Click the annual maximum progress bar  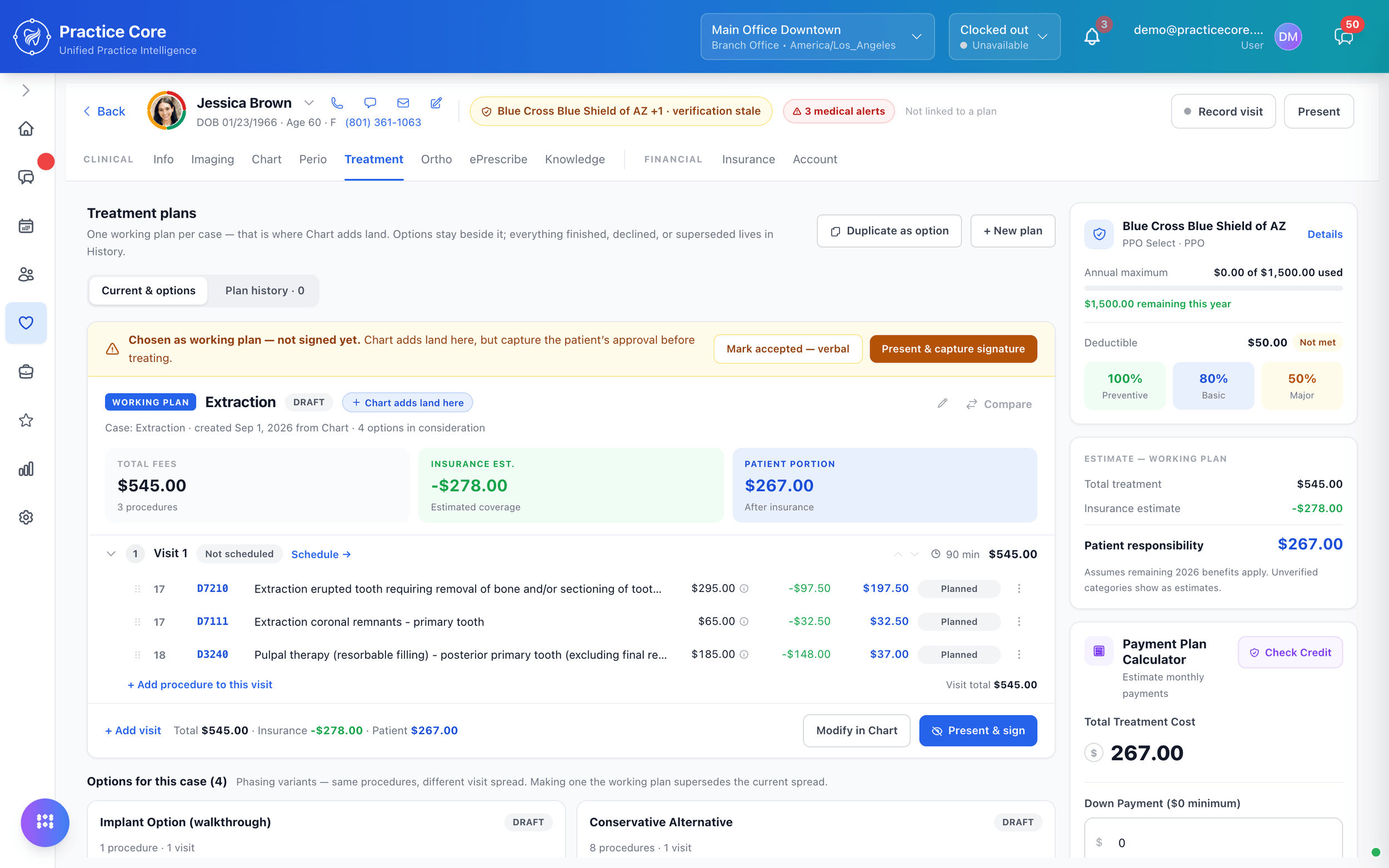1213,288
